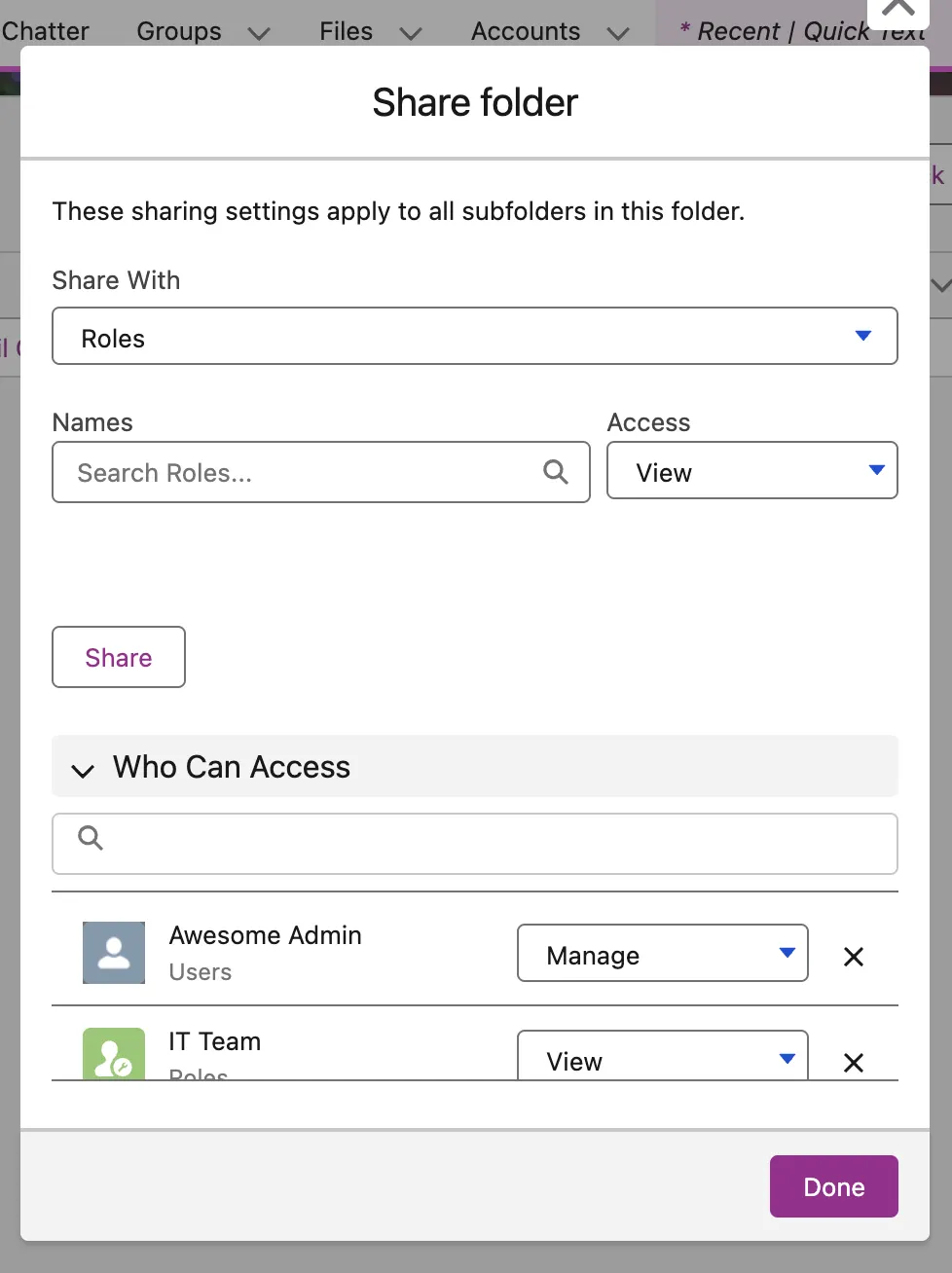Open the Groups tab
952x1273 pixels.
click(x=179, y=31)
